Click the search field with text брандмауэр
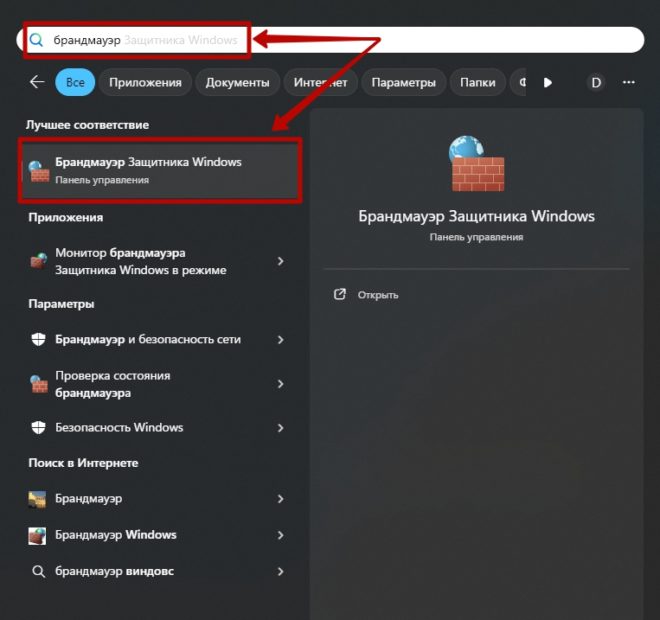660x620 pixels. 330,40
